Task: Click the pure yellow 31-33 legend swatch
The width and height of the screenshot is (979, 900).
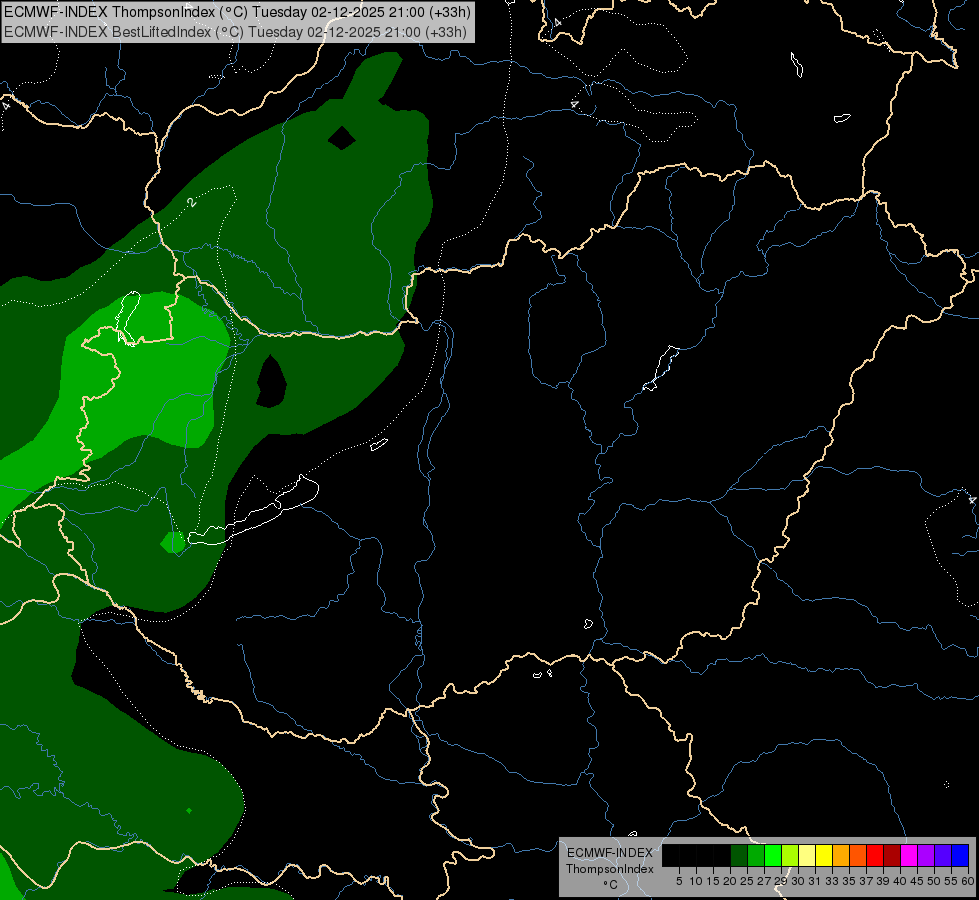Action: click(824, 855)
